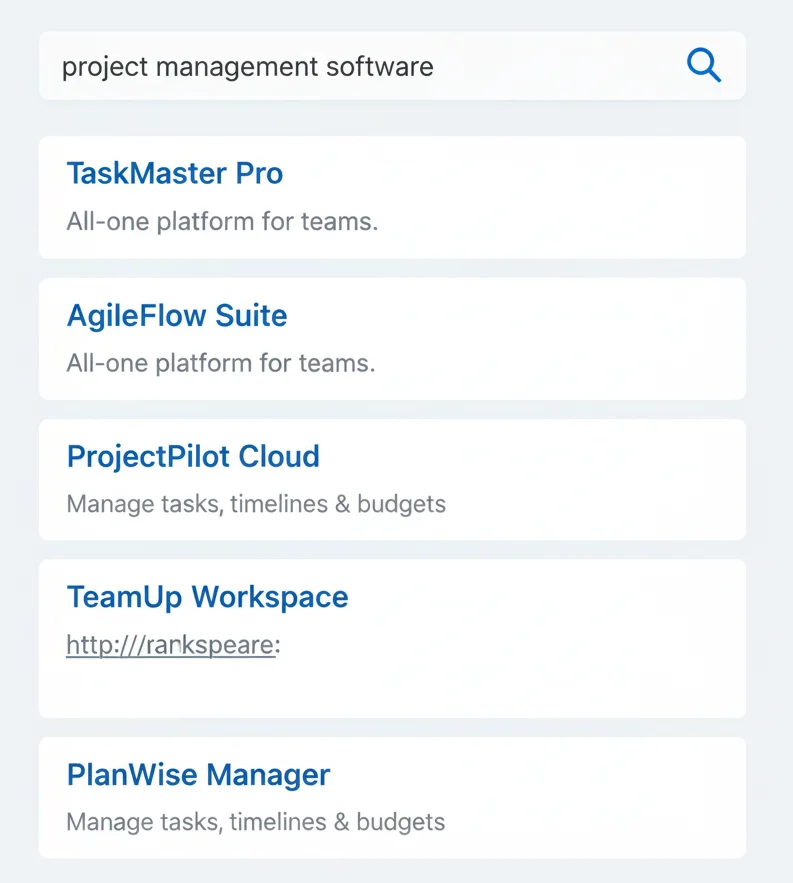Select ProjectPilot Cloud's 'Manage tasks, timelines' description
The width and height of the screenshot is (793, 883).
(x=256, y=504)
